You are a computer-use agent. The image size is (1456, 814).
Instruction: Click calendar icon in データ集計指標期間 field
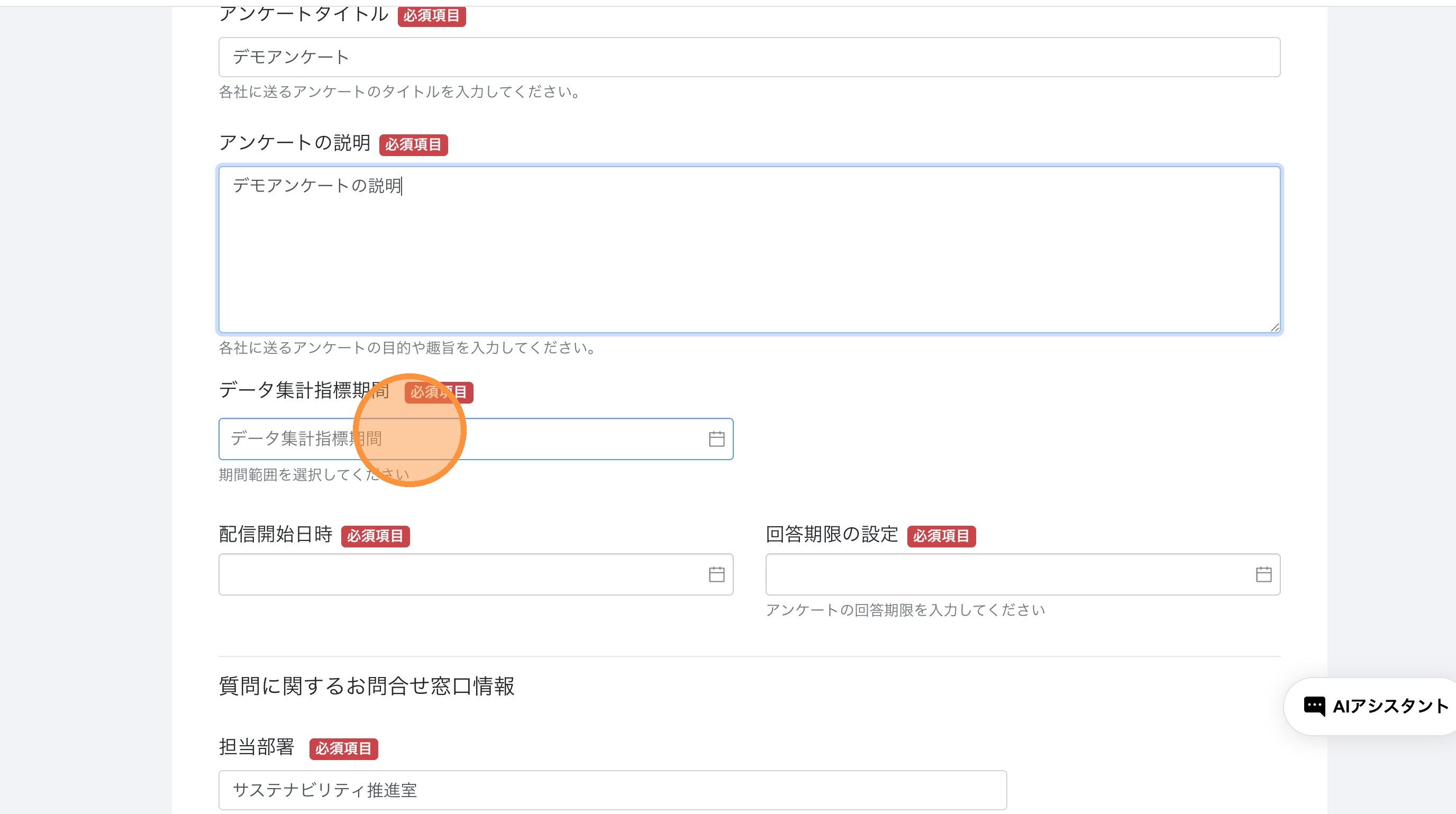click(x=716, y=439)
